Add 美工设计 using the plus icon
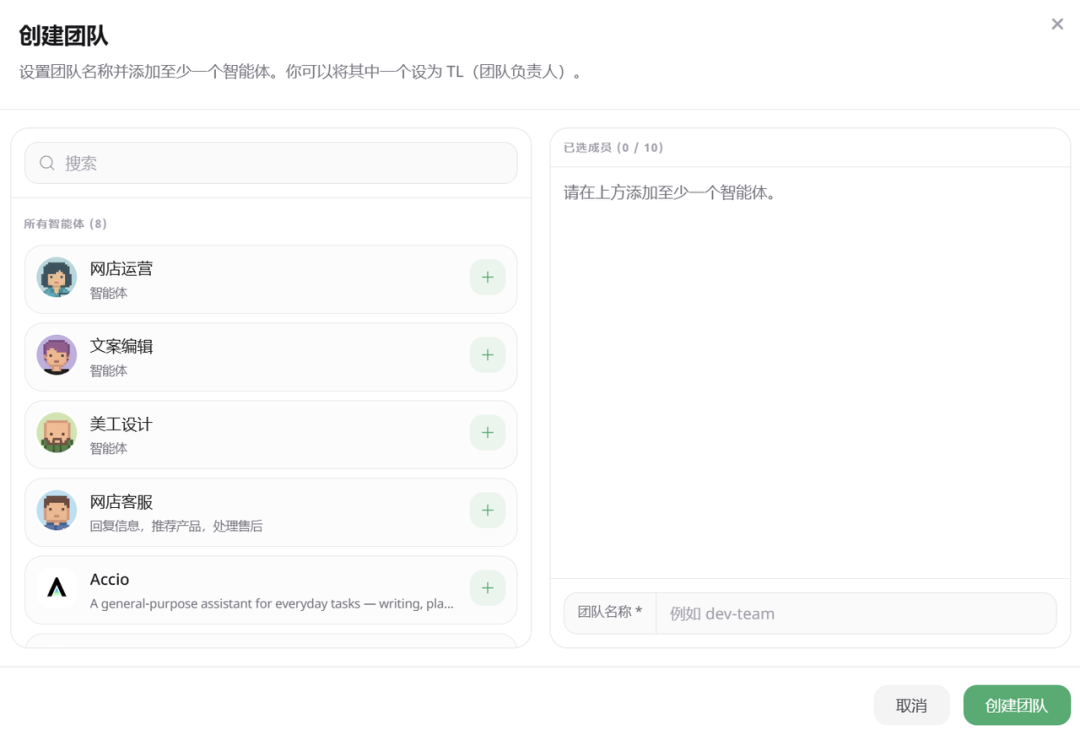The height and width of the screenshot is (735, 1080). (487, 433)
